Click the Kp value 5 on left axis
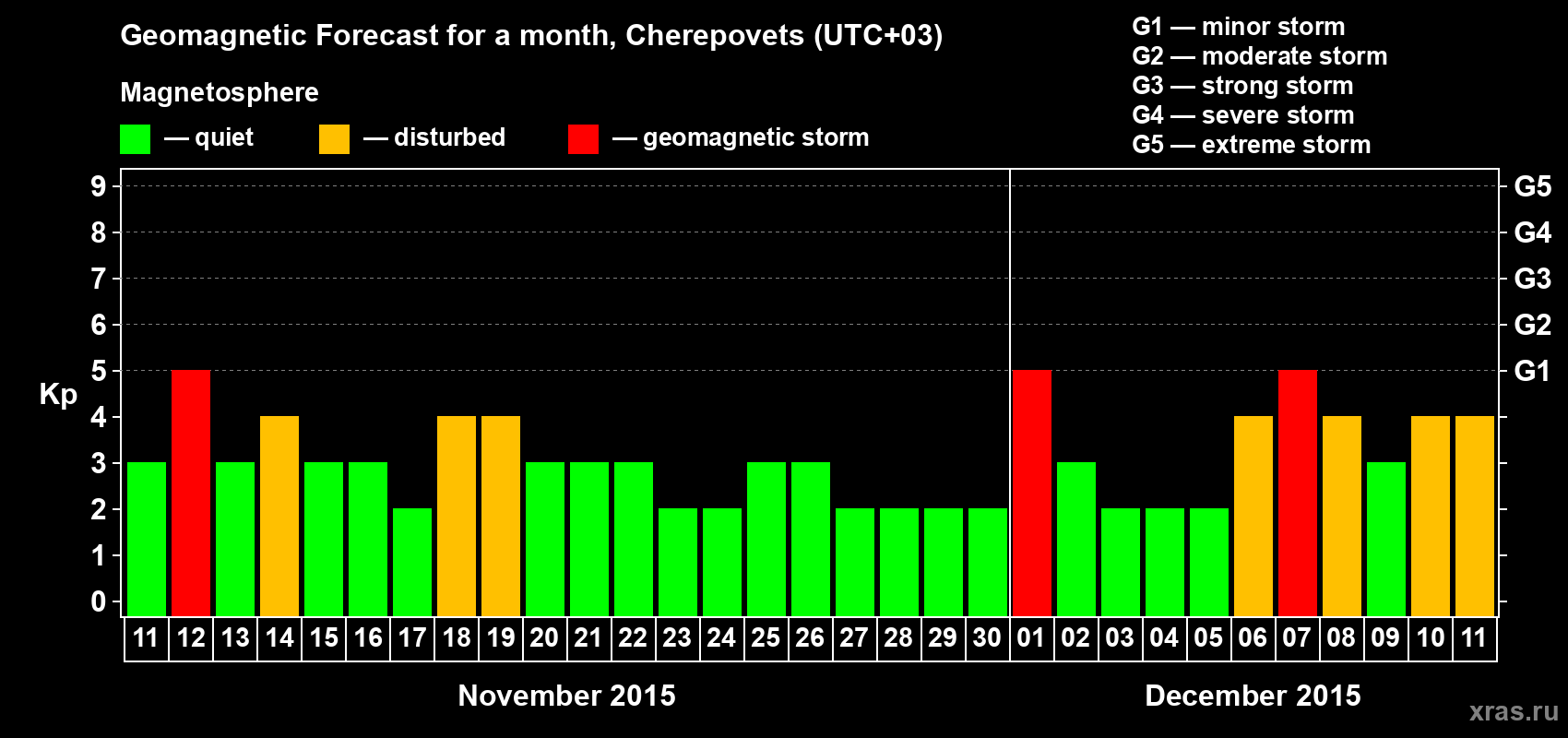Screen dimensions: 1568x738 [x=99, y=371]
